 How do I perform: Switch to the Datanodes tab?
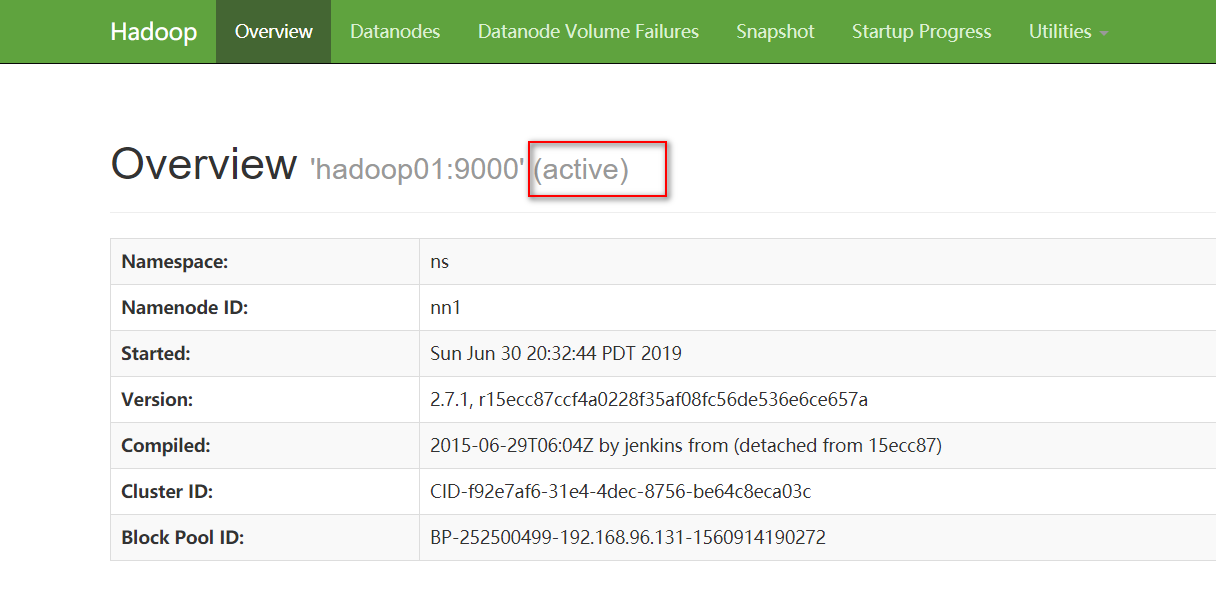[395, 31]
